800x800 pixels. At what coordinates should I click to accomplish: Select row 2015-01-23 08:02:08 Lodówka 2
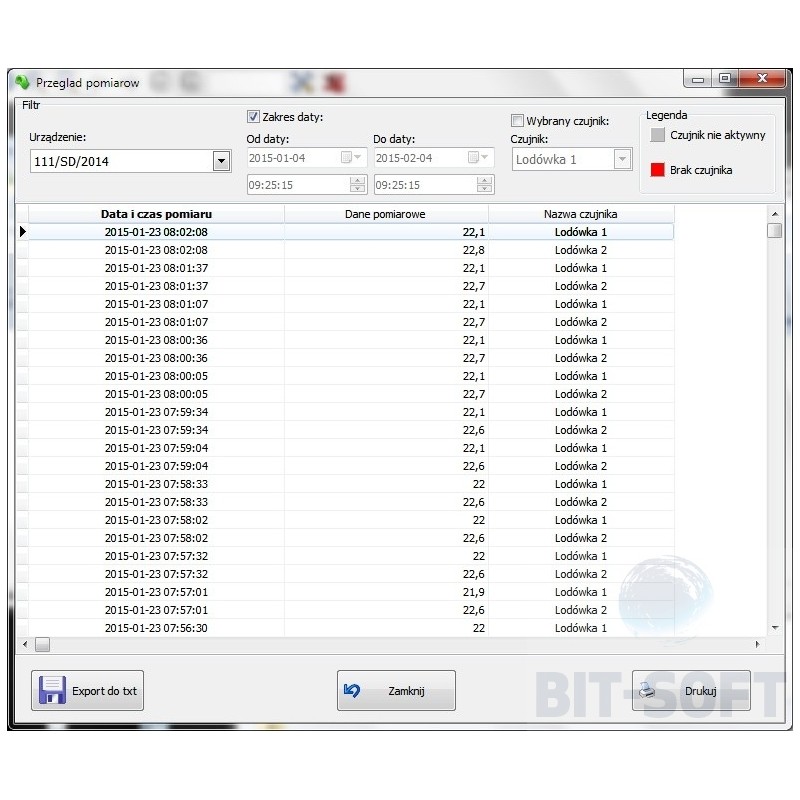coord(351,250)
